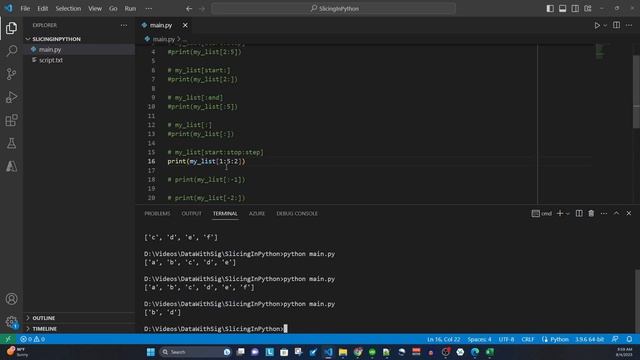Open the Extensions view
The image size is (640, 360).
click(x=11, y=120)
